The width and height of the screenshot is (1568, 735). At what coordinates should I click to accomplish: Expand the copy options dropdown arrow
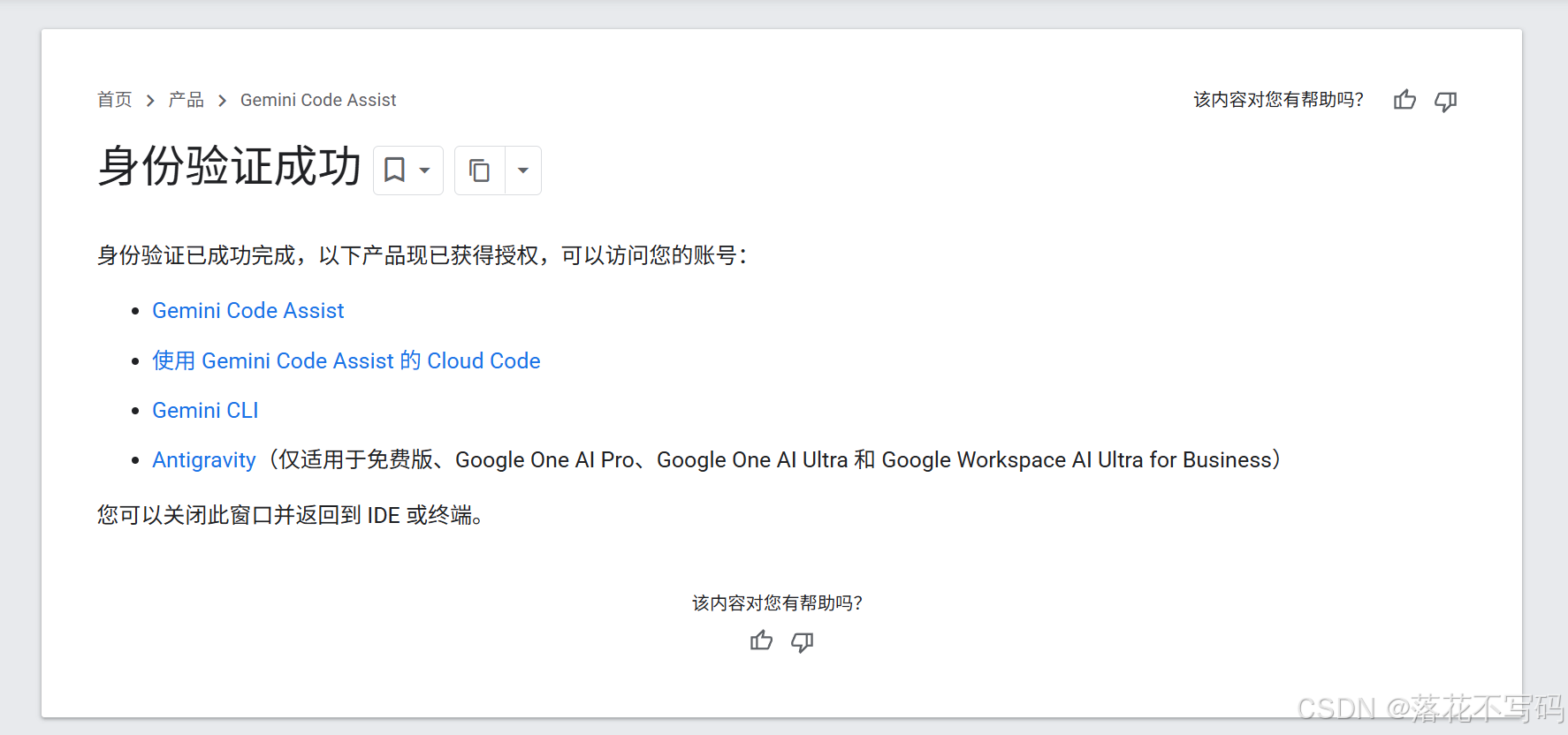pyautogui.click(x=523, y=170)
